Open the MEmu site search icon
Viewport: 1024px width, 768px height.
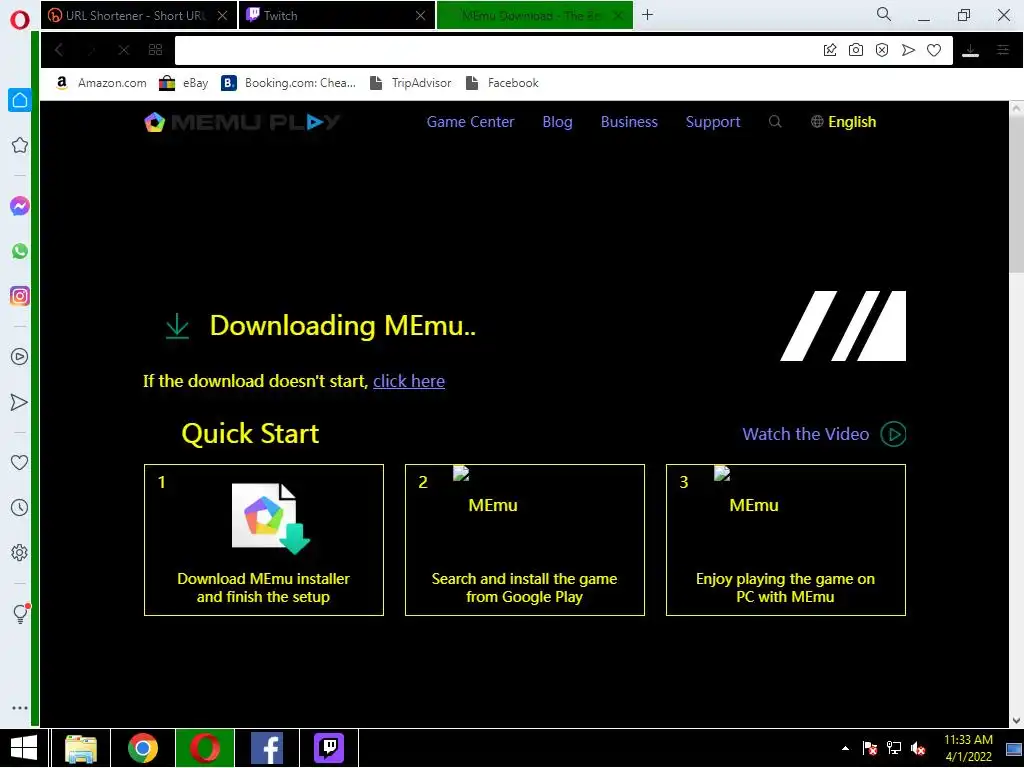775,121
